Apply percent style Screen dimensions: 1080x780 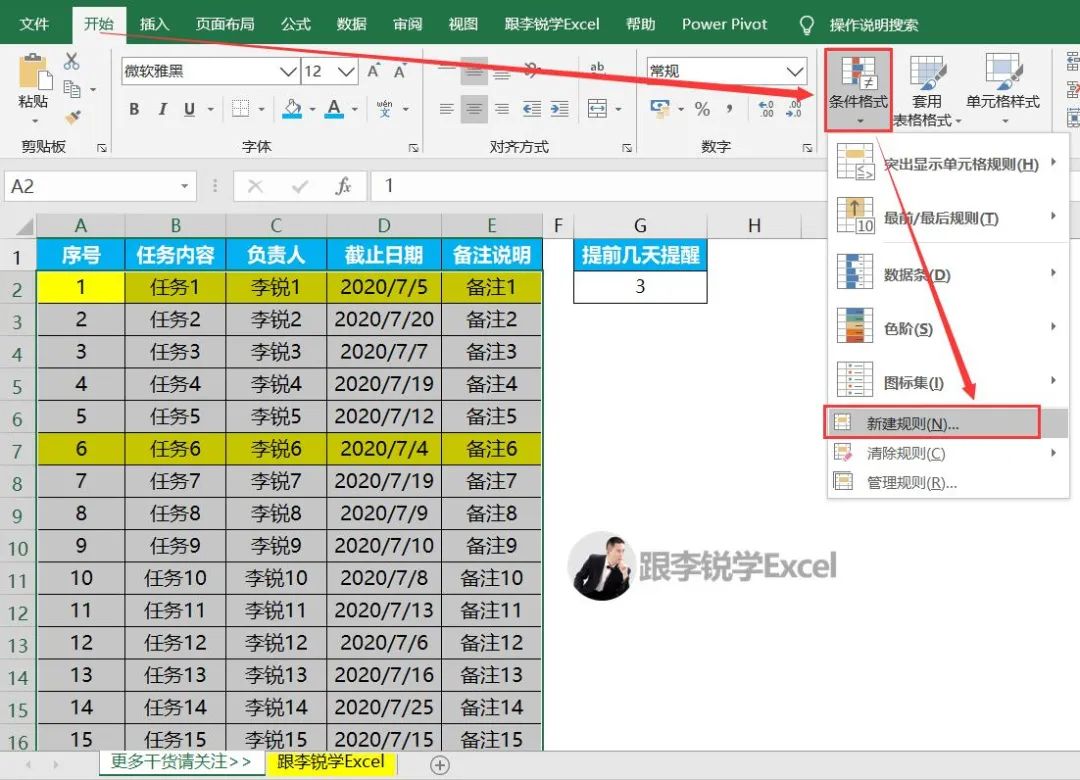click(702, 109)
